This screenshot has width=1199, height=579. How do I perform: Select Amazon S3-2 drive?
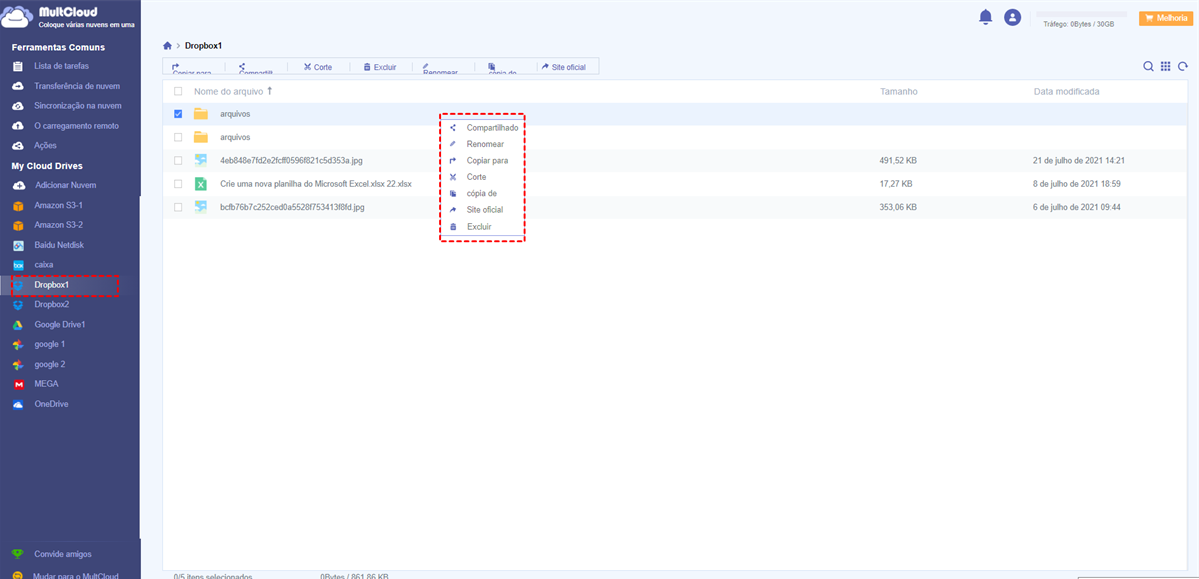[59, 225]
